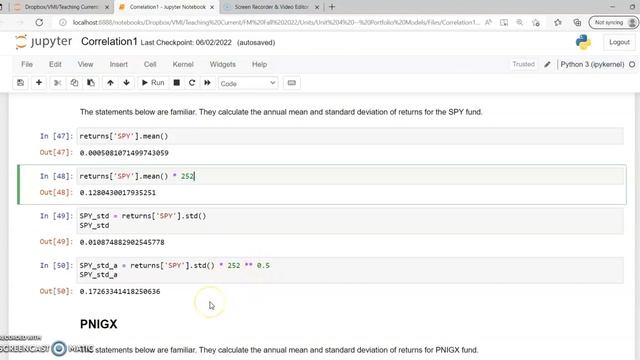Viewport: 640px width, 360px height.
Task: Click the add to favorites star-plus icon
Action: point(536,22)
